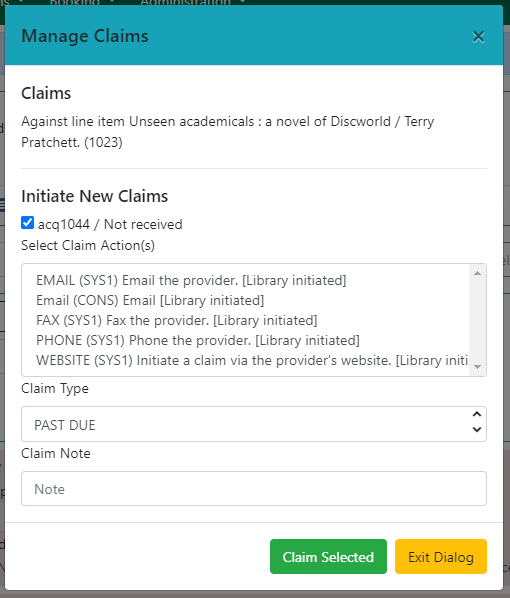510x598 pixels.
Task: Select WEBSITE (SYS1) provider's website claim action
Action: click(x=252, y=360)
